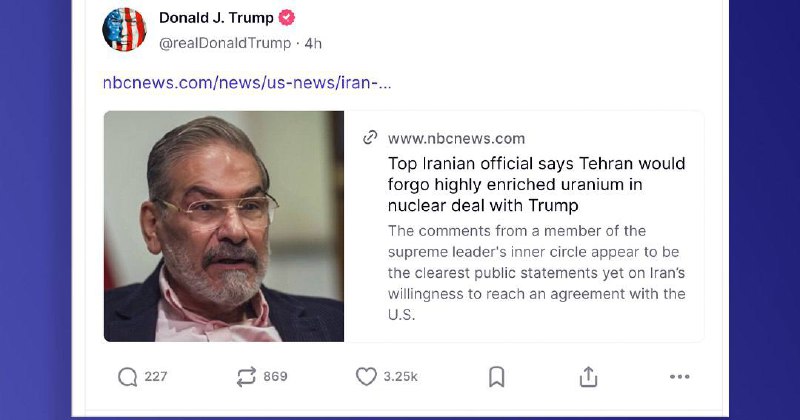Image resolution: width=800 pixels, height=420 pixels.
Task: Click the share upload icon
Action: tap(589, 377)
